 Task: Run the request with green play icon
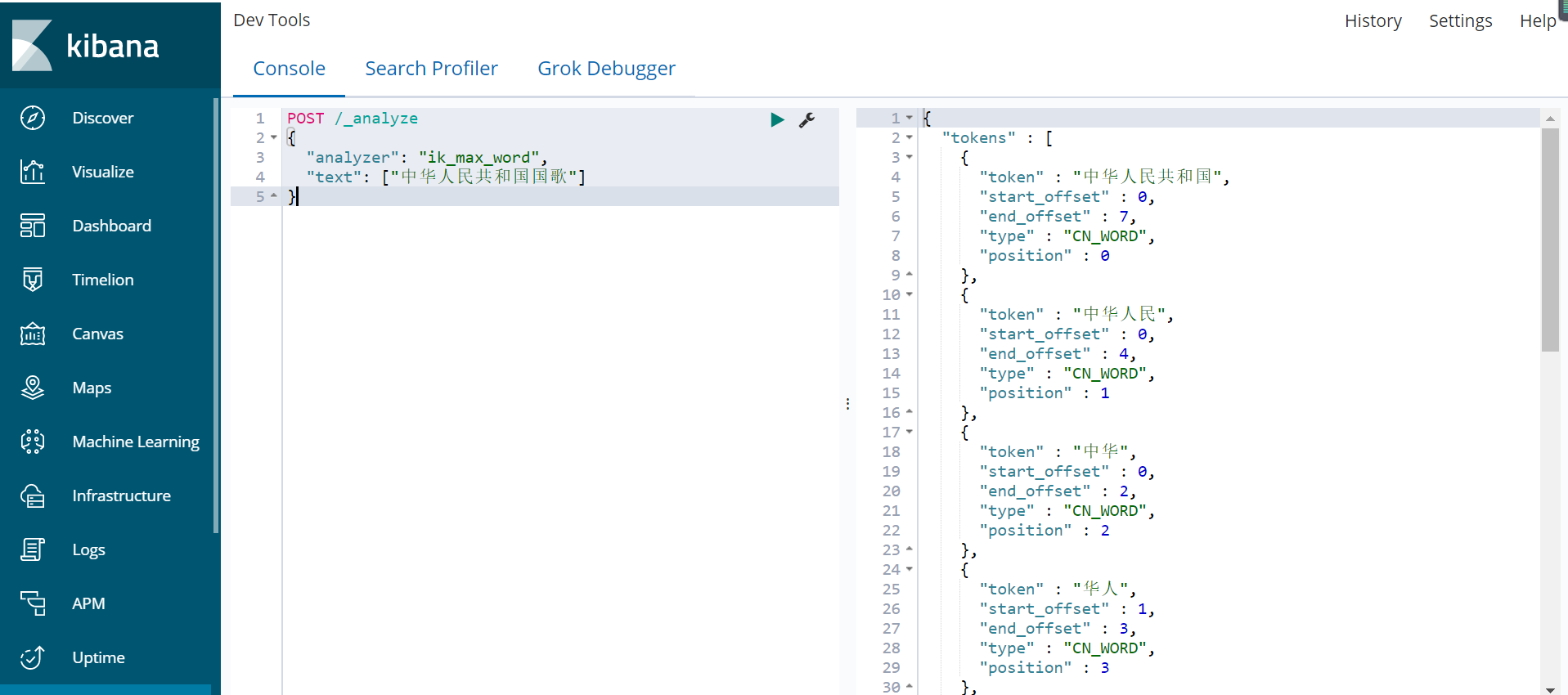(x=777, y=120)
